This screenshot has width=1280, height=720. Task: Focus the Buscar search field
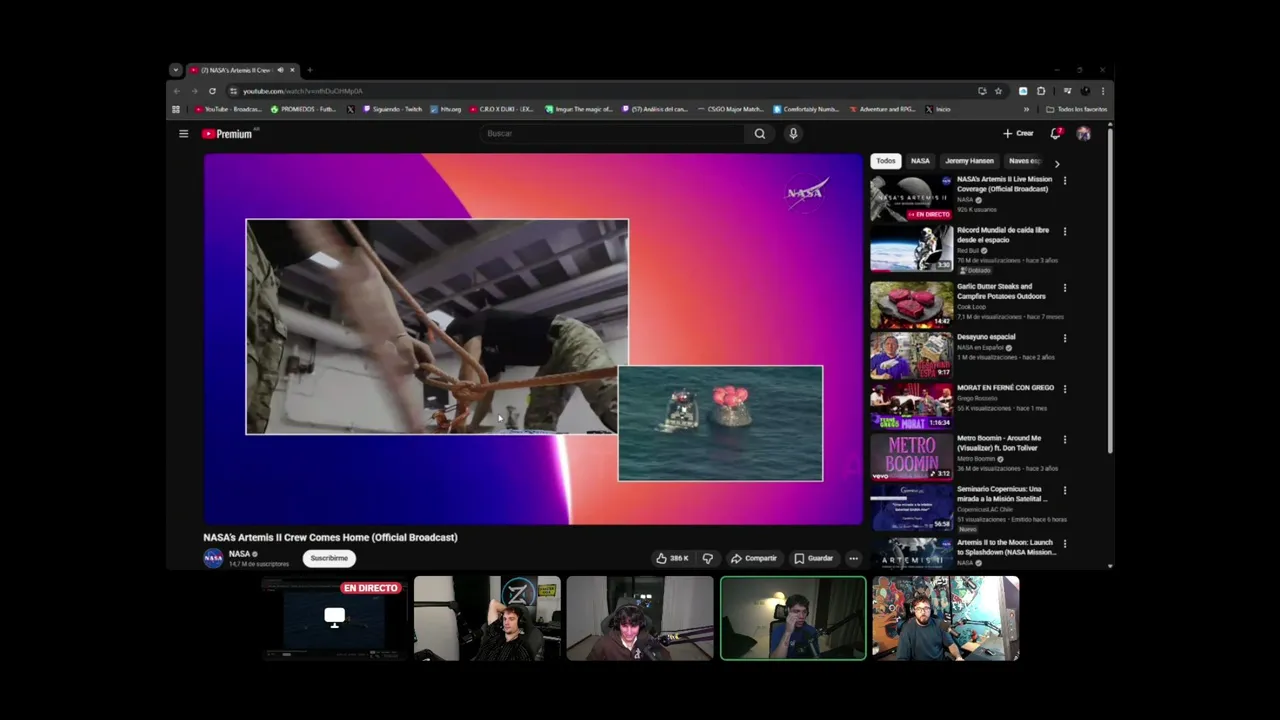(x=612, y=133)
